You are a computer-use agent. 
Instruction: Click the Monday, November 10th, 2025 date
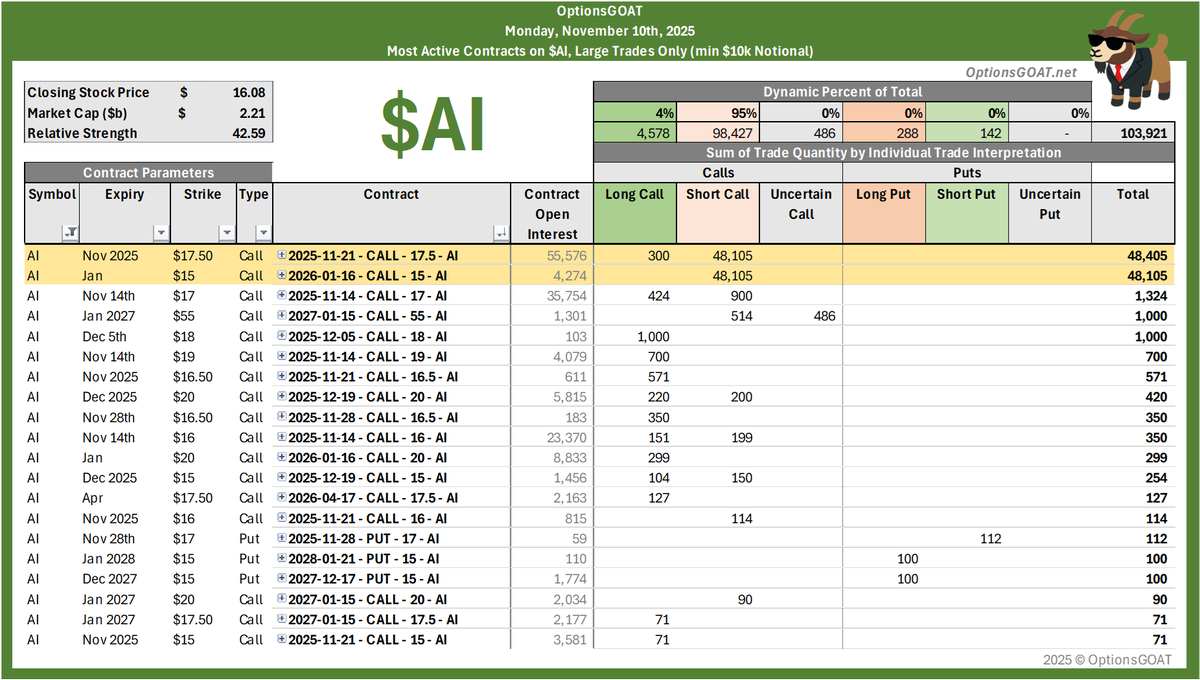tap(600, 30)
